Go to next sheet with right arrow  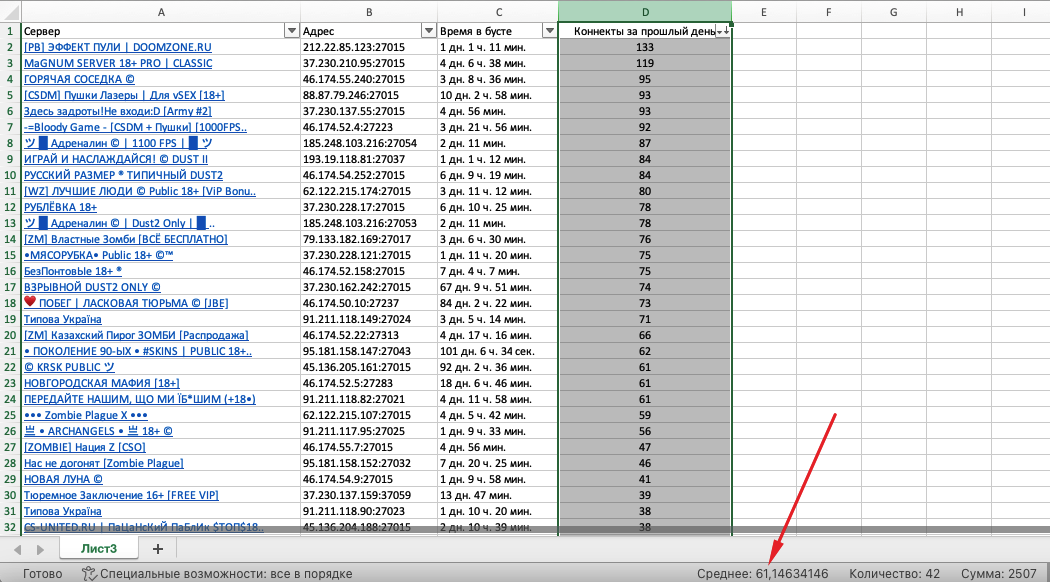pos(40,549)
